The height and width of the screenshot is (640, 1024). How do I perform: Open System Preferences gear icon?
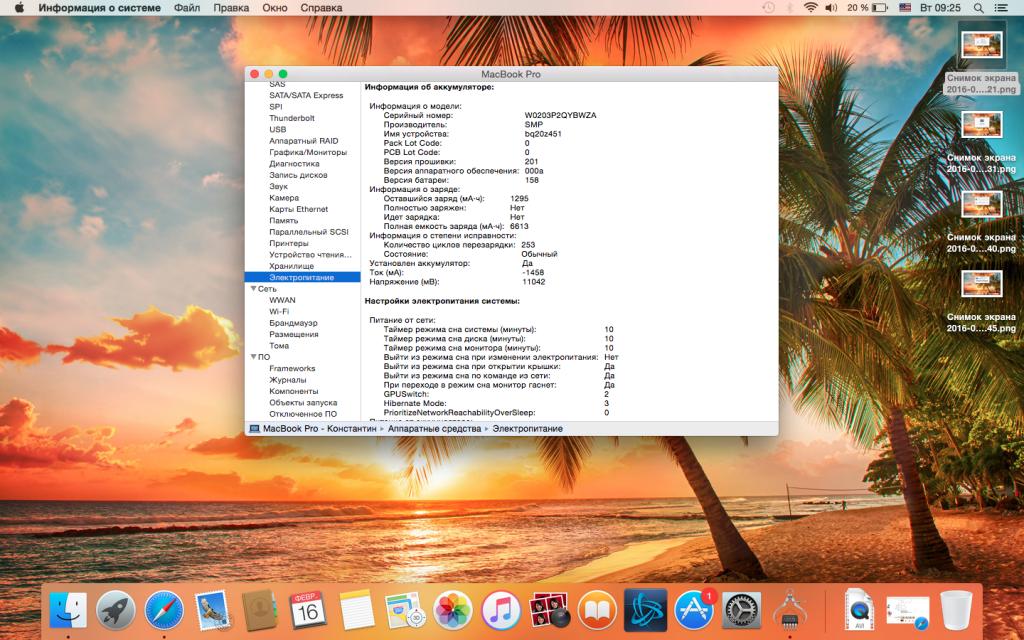[x=741, y=611]
